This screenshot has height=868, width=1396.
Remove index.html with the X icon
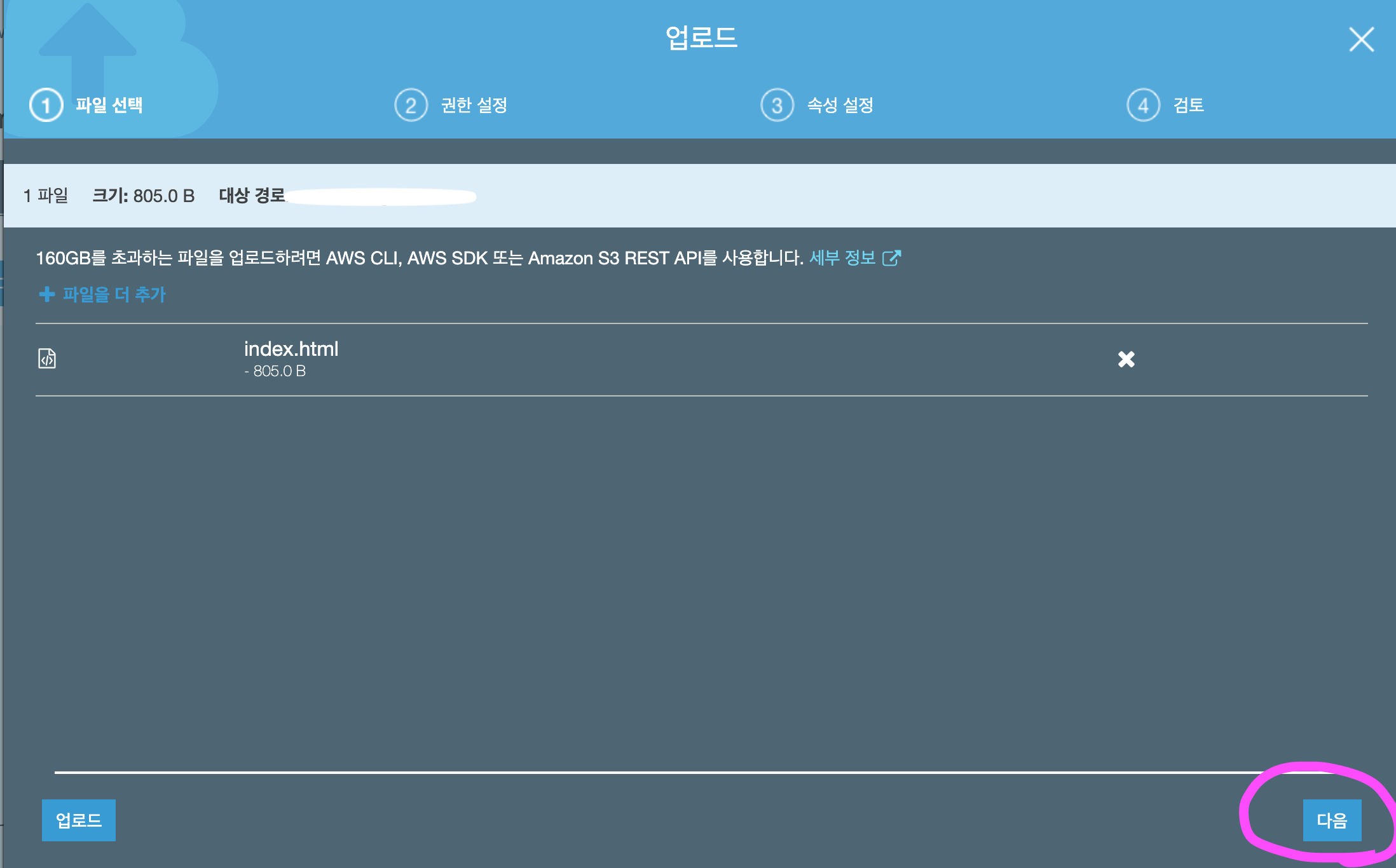1126,360
